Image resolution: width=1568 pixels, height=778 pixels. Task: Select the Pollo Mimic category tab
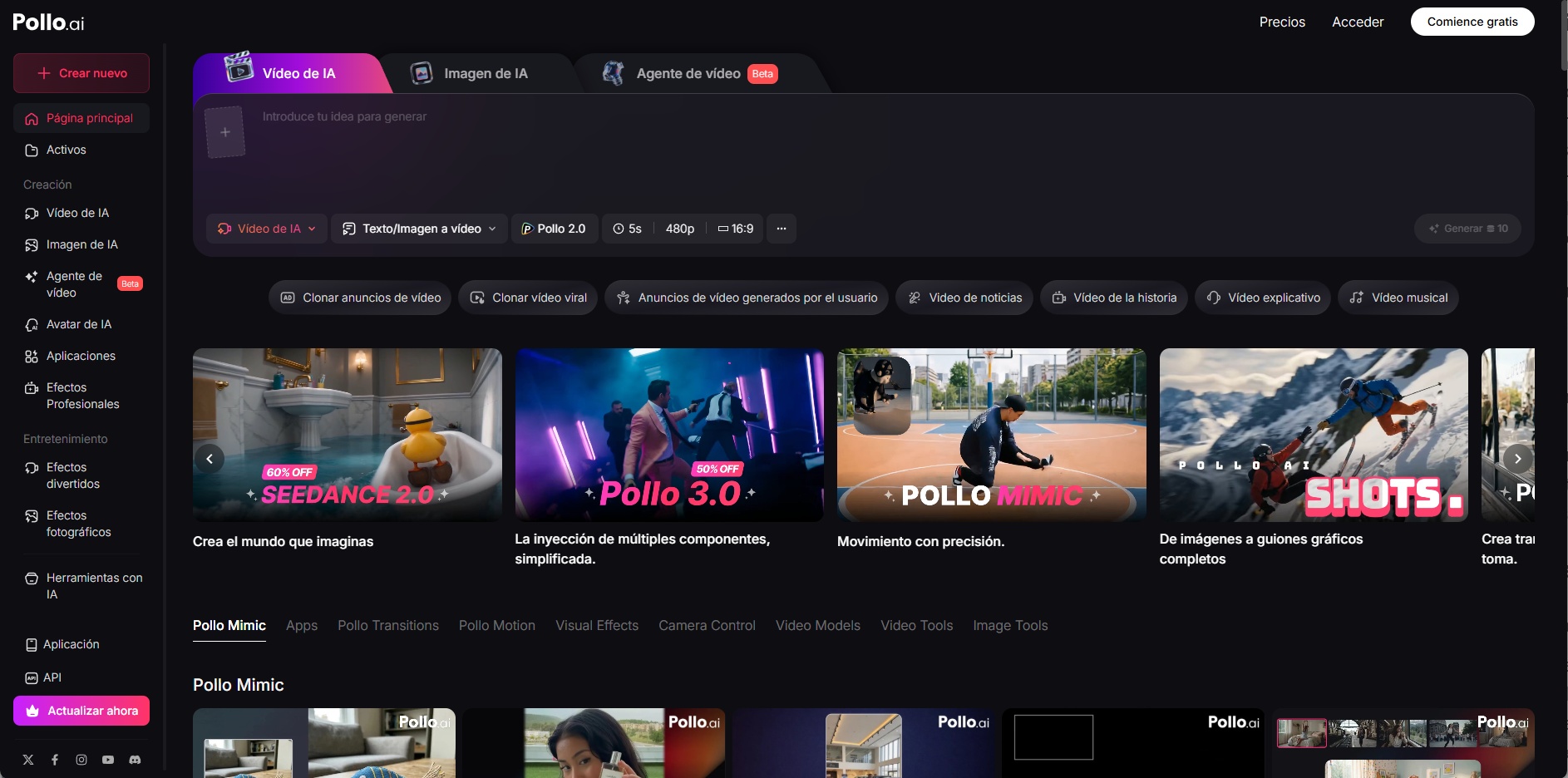click(x=229, y=626)
